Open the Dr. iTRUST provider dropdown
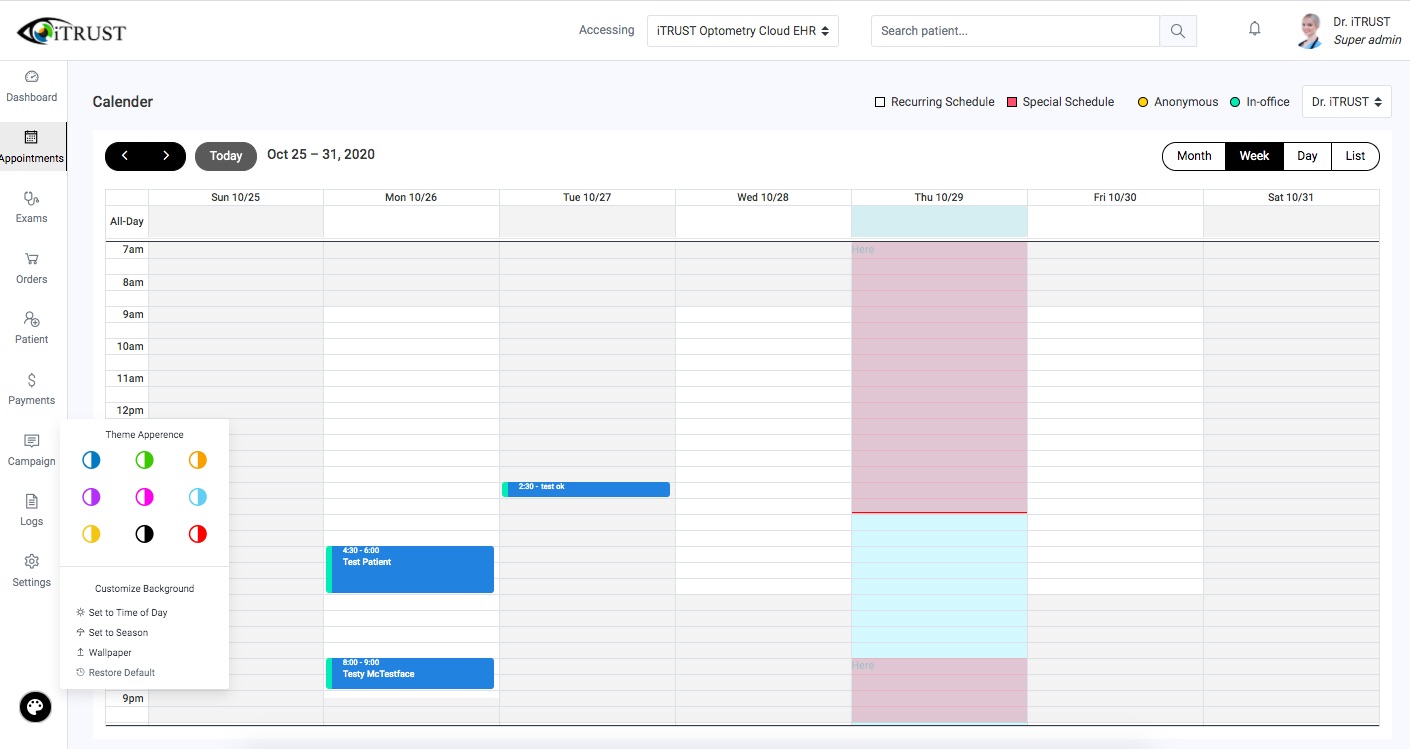This screenshot has height=749, width=1410. point(1346,102)
